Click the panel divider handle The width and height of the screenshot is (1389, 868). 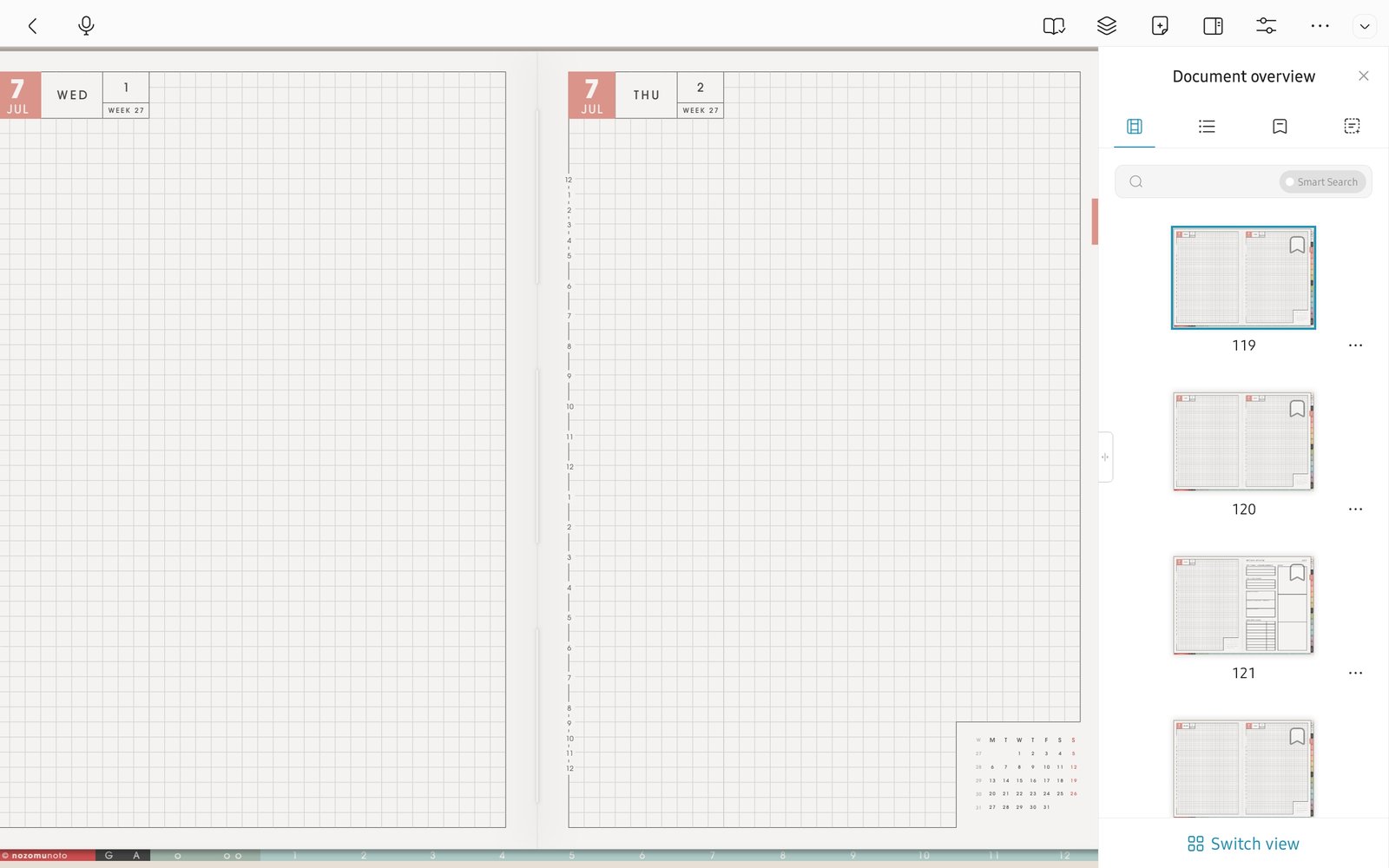[1105, 457]
